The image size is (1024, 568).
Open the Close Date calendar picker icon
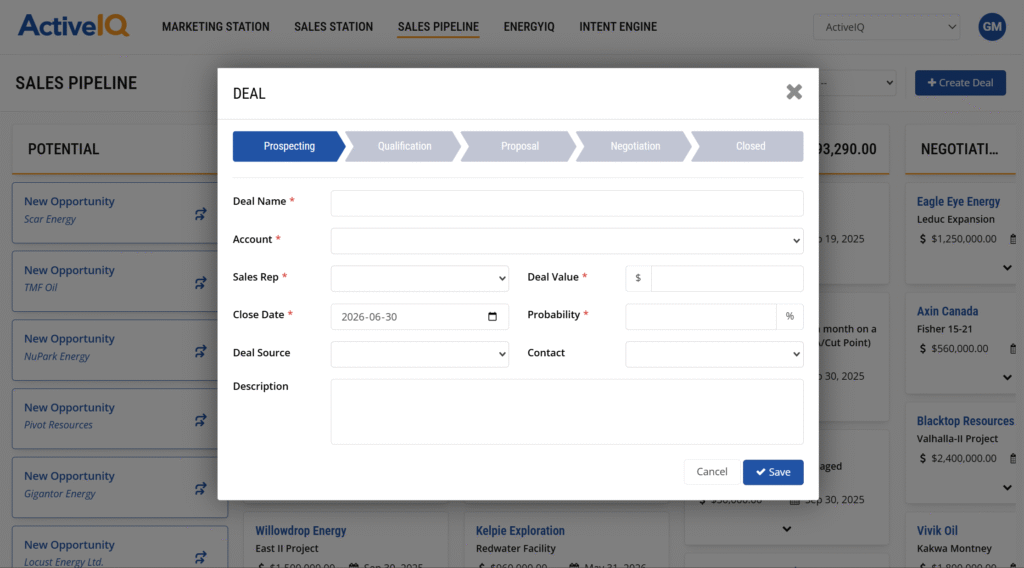[x=492, y=317]
